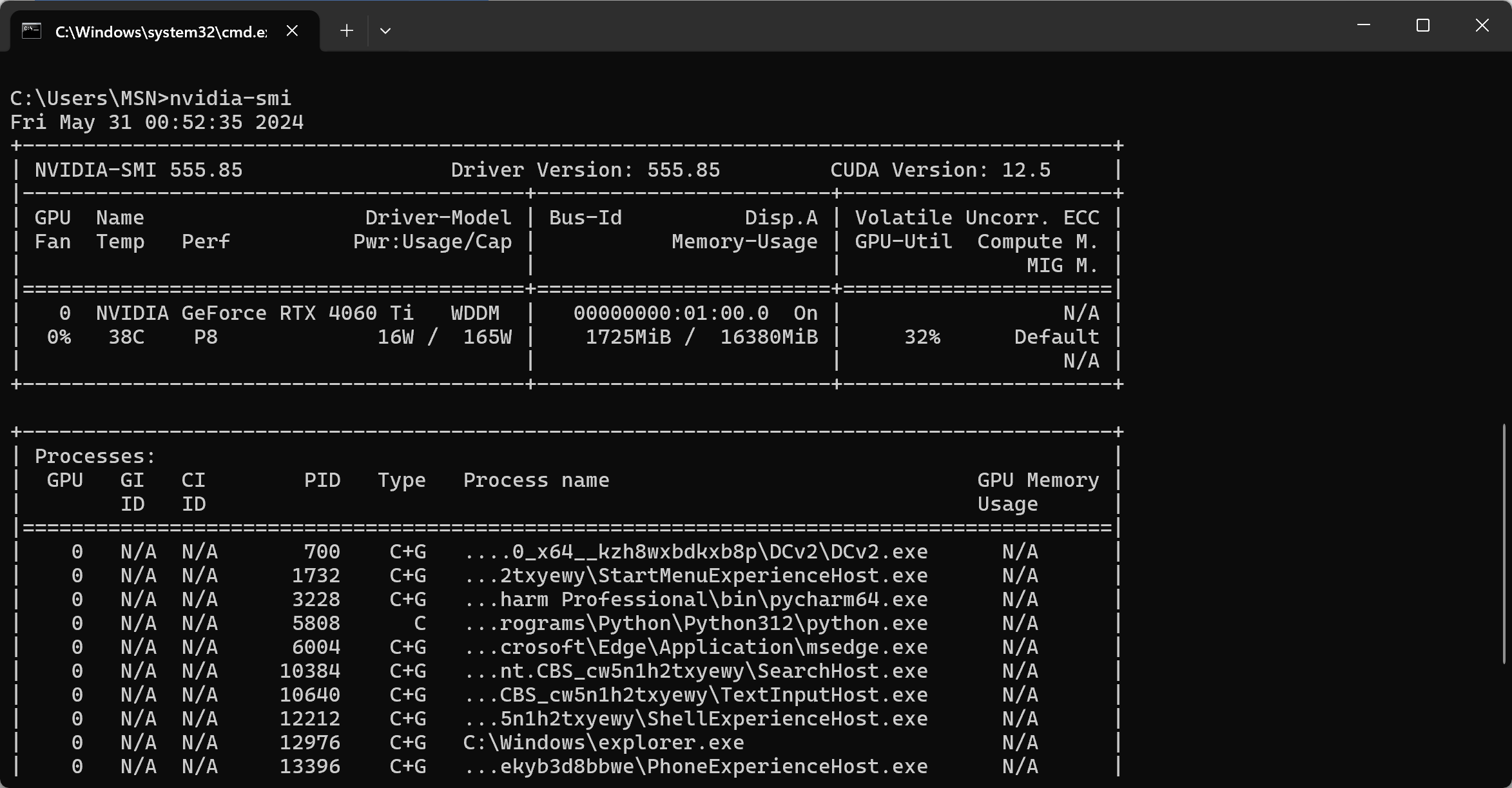The width and height of the screenshot is (1512, 788).
Task: Click the 'Process name' column header
Action: tap(536, 480)
